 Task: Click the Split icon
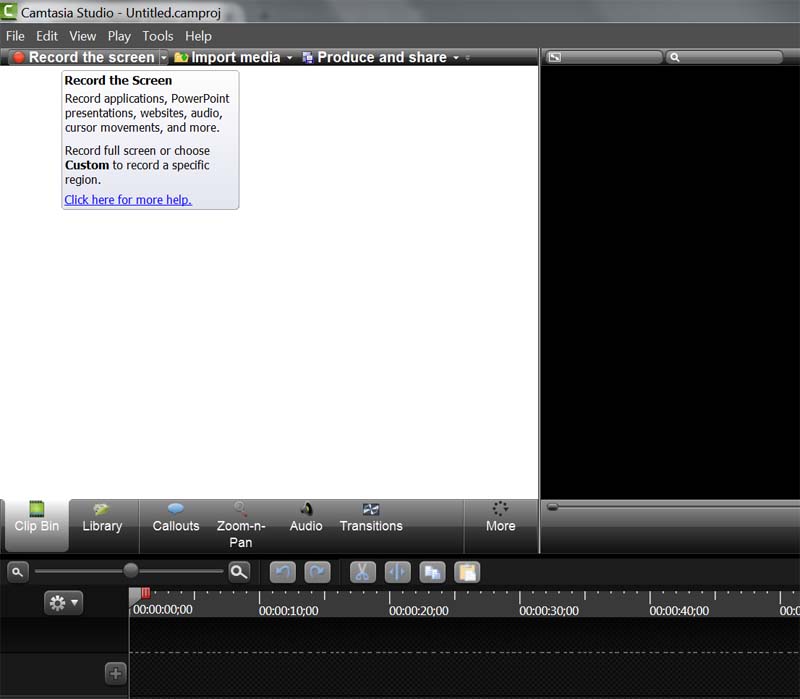click(397, 572)
